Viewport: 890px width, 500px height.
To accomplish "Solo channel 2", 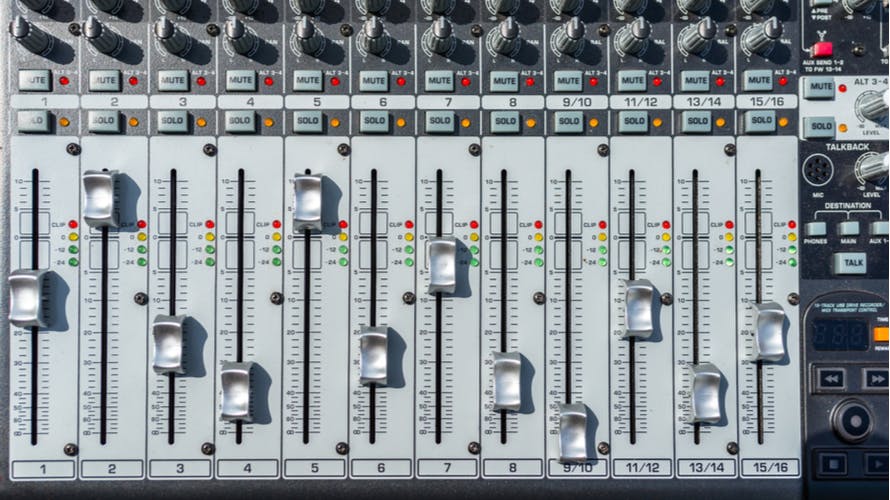I will click(103, 121).
